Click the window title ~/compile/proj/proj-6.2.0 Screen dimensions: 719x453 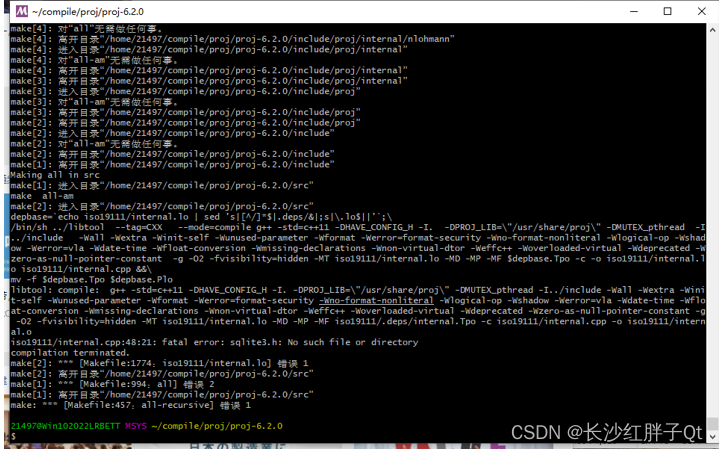coord(88,11)
